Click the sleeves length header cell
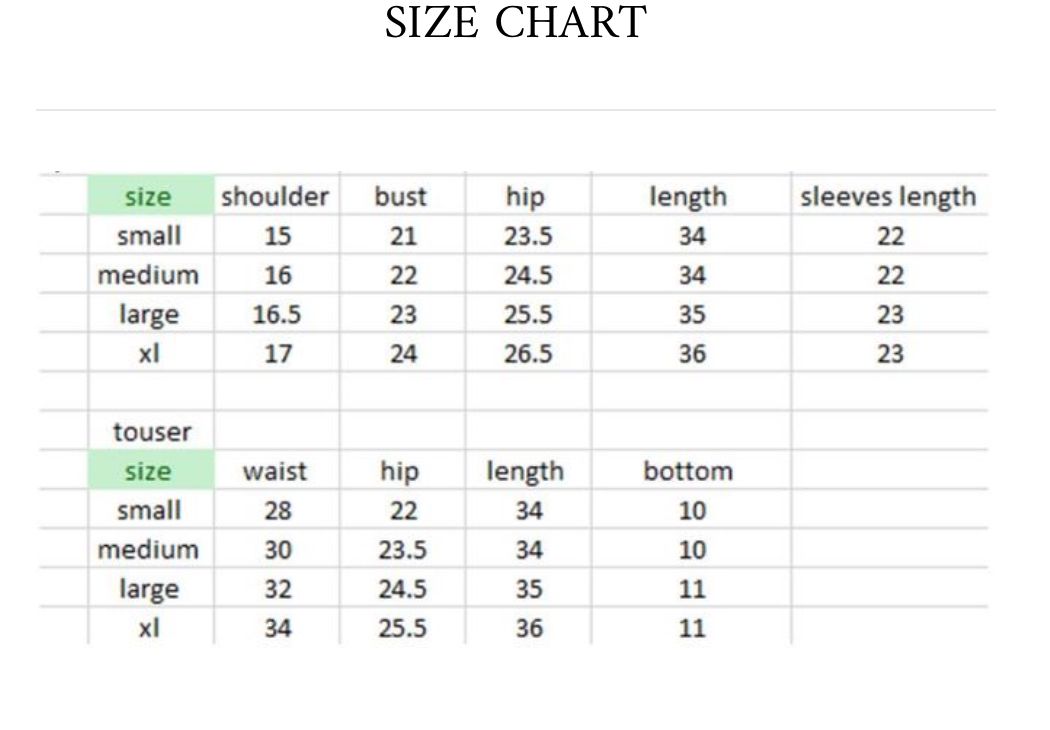The image size is (1050, 730). pyautogui.click(x=888, y=197)
